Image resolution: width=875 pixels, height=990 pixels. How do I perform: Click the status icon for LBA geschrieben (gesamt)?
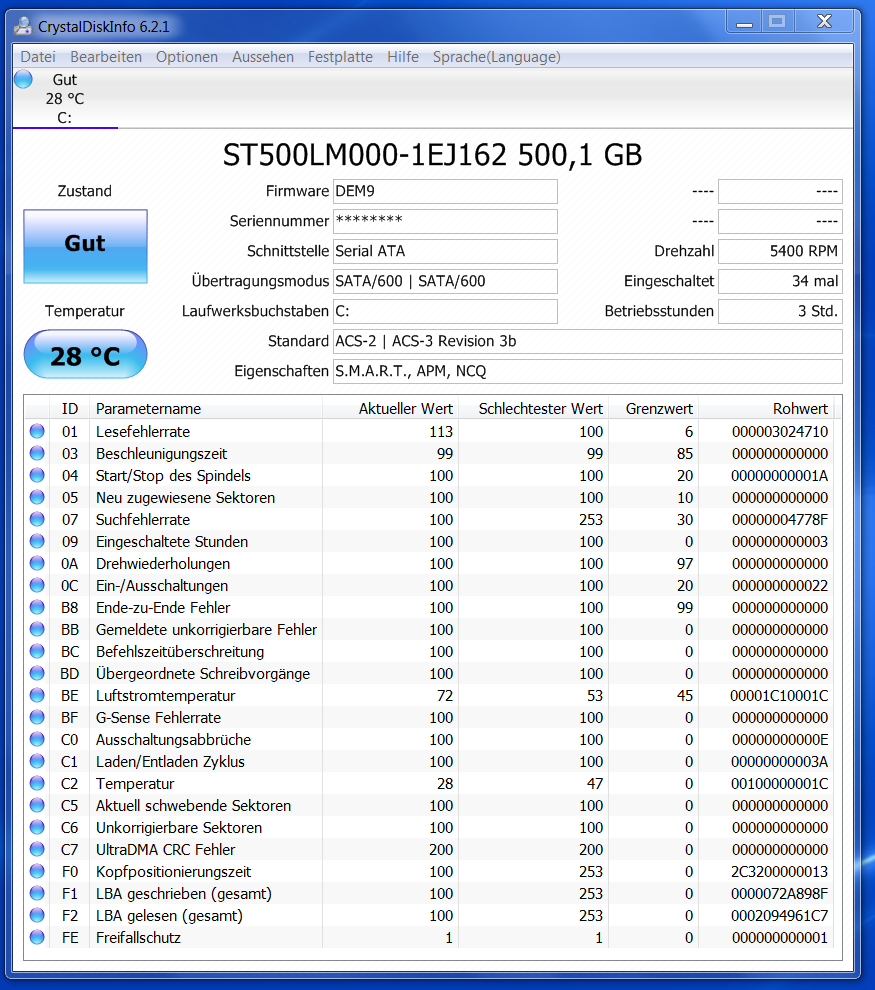click(x=37, y=893)
